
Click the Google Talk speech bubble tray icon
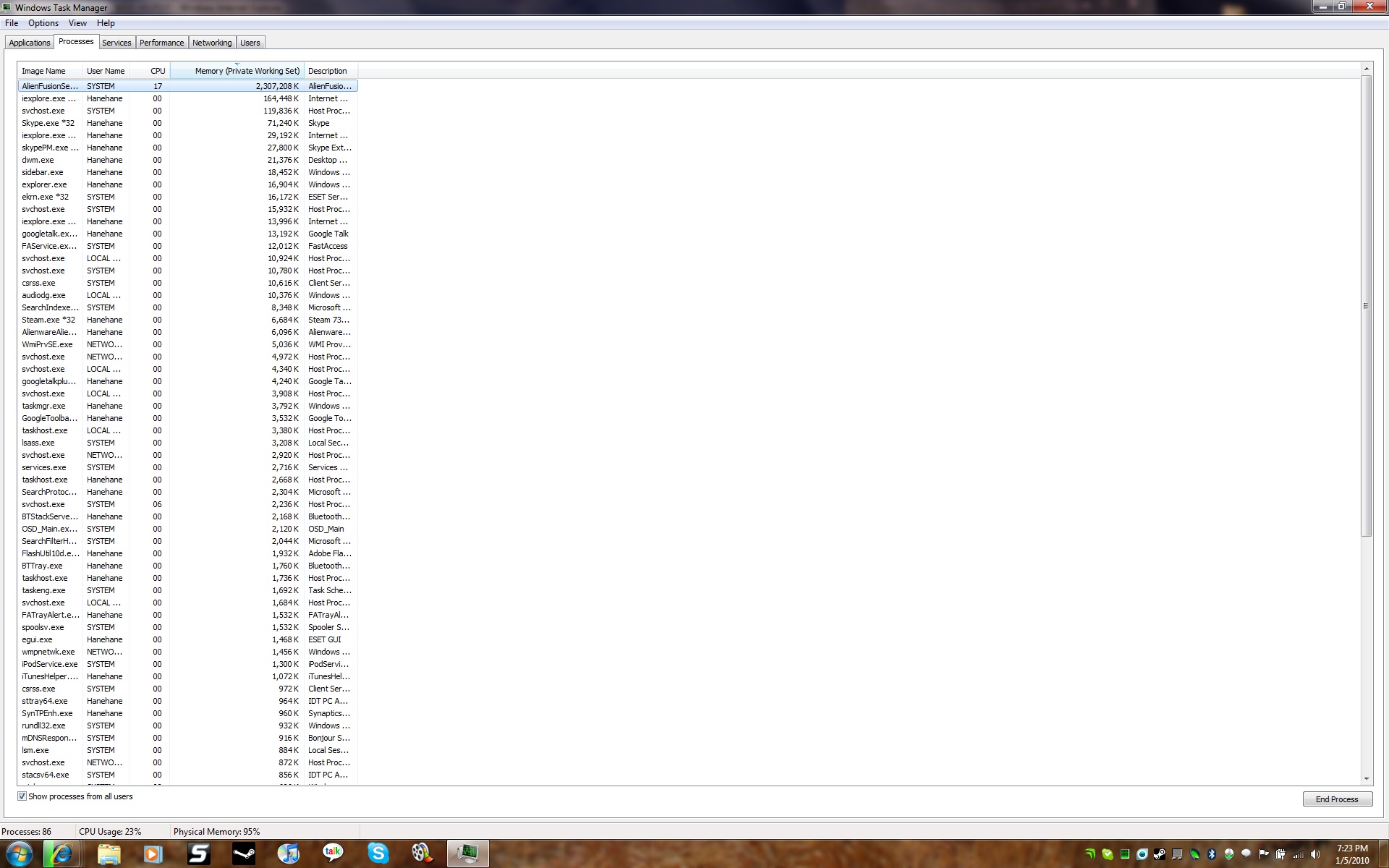pyautogui.click(x=1246, y=854)
